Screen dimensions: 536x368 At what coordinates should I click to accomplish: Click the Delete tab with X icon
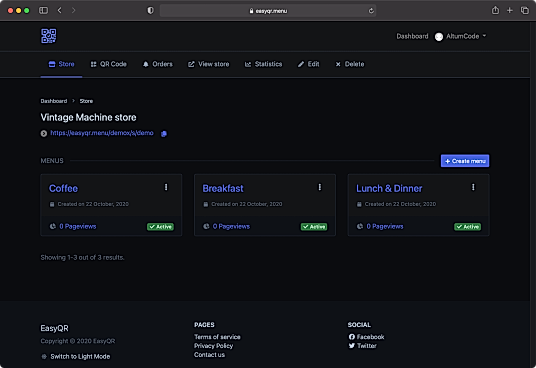click(350, 64)
